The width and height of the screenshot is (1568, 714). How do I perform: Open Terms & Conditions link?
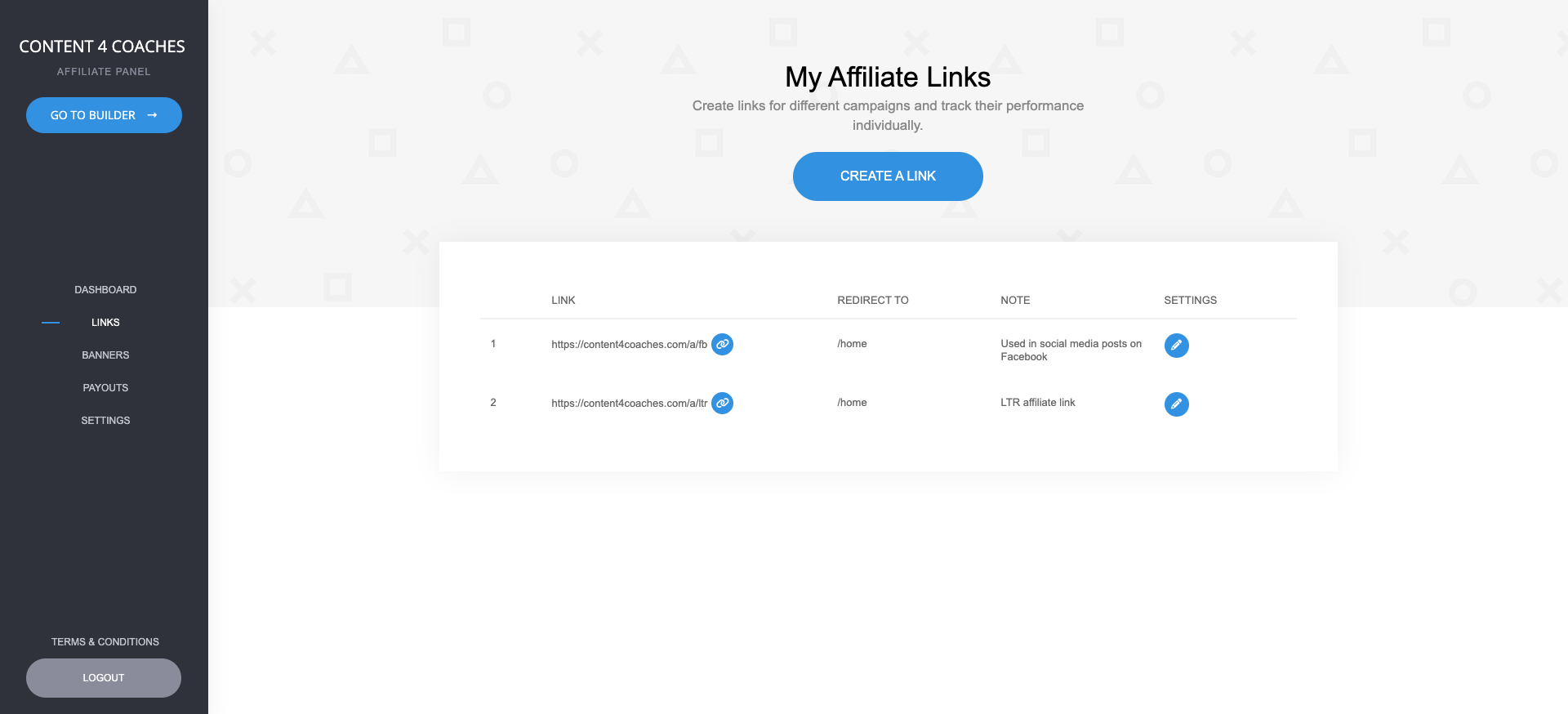pos(105,642)
